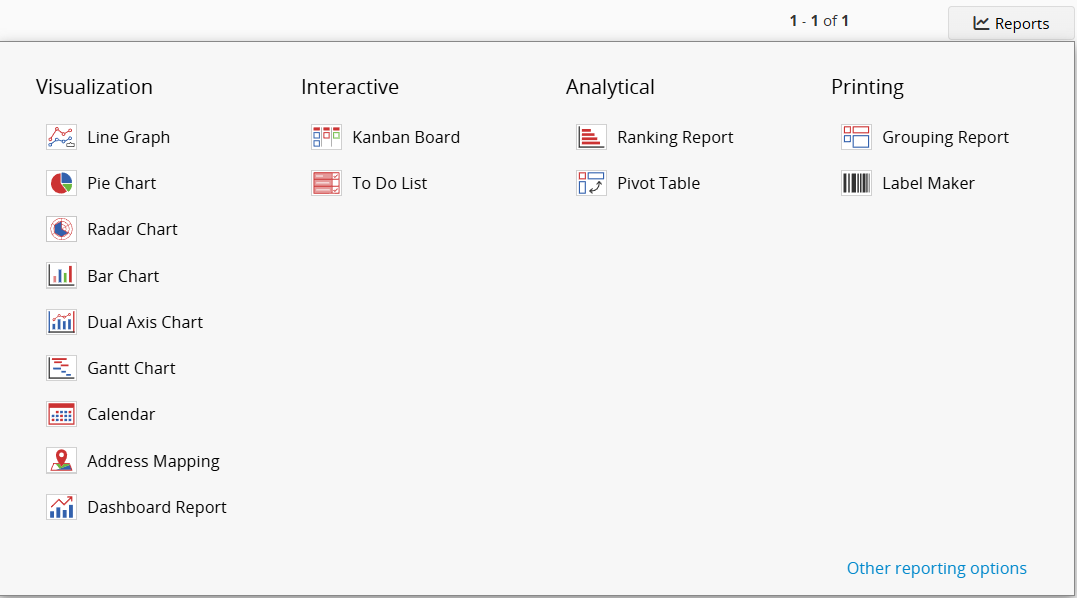1077x598 pixels.
Task: Choose the Dual Axis Chart icon
Action: 61,322
